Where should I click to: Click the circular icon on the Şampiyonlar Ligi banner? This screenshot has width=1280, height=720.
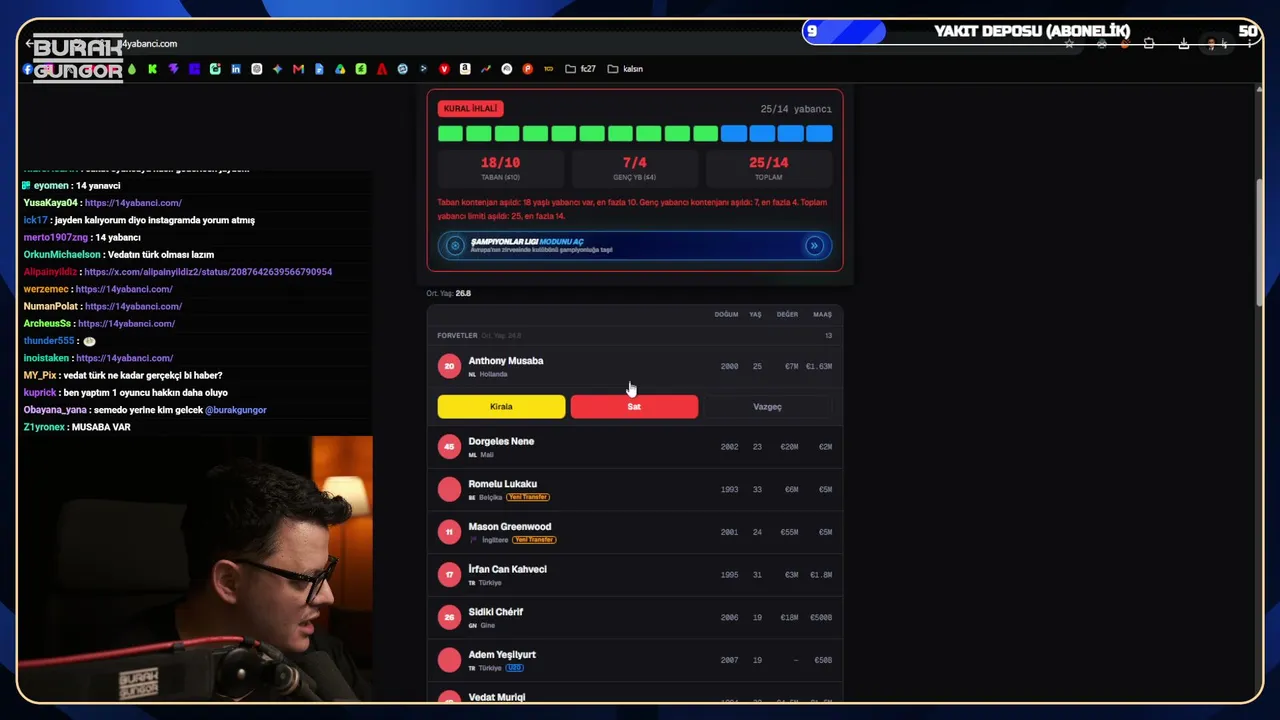[x=455, y=245]
